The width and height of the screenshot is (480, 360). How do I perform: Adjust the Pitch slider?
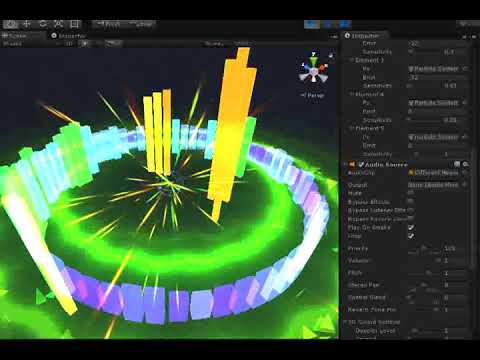pos(424,273)
